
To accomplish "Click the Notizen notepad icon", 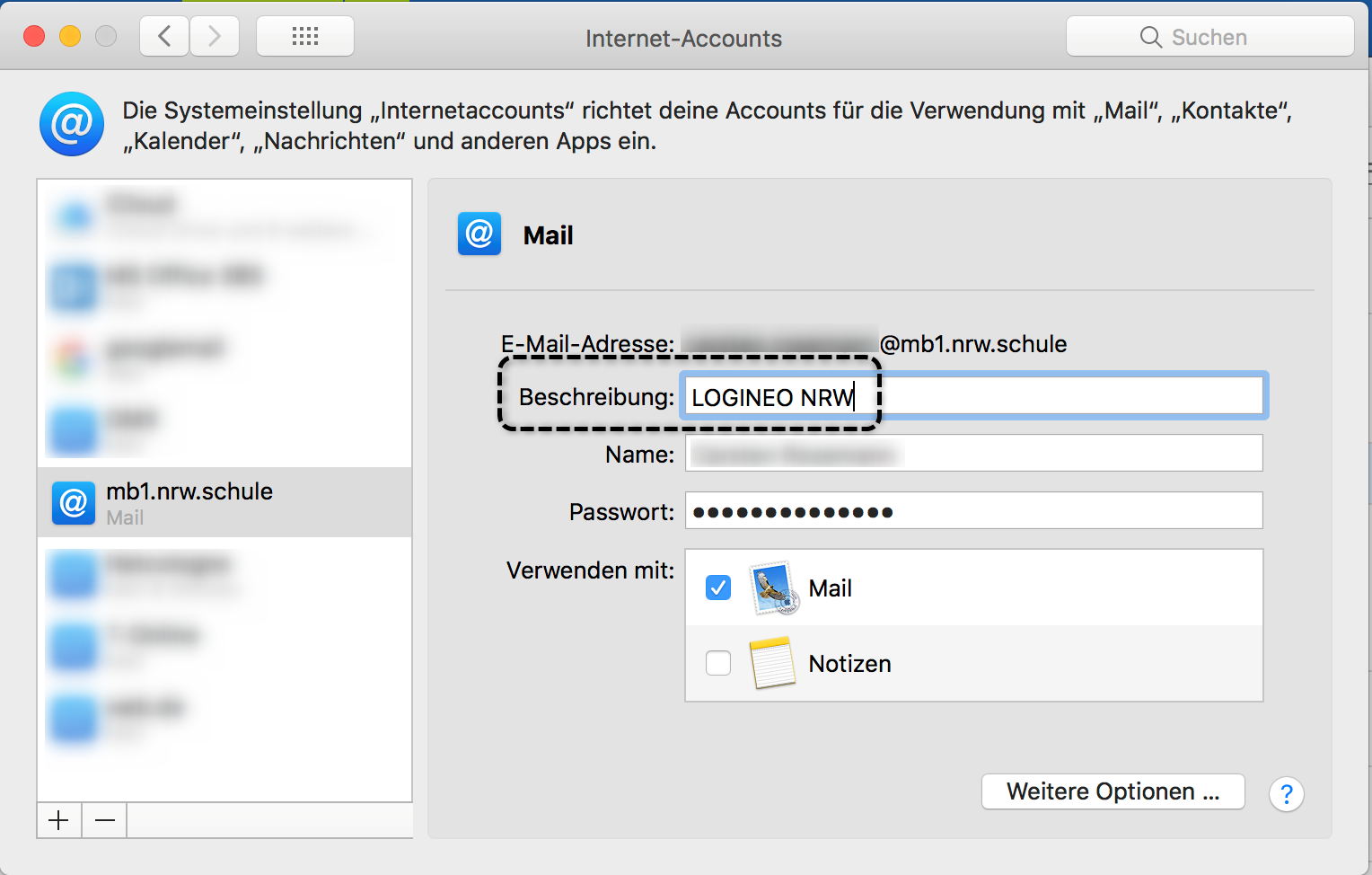I will click(772, 663).
